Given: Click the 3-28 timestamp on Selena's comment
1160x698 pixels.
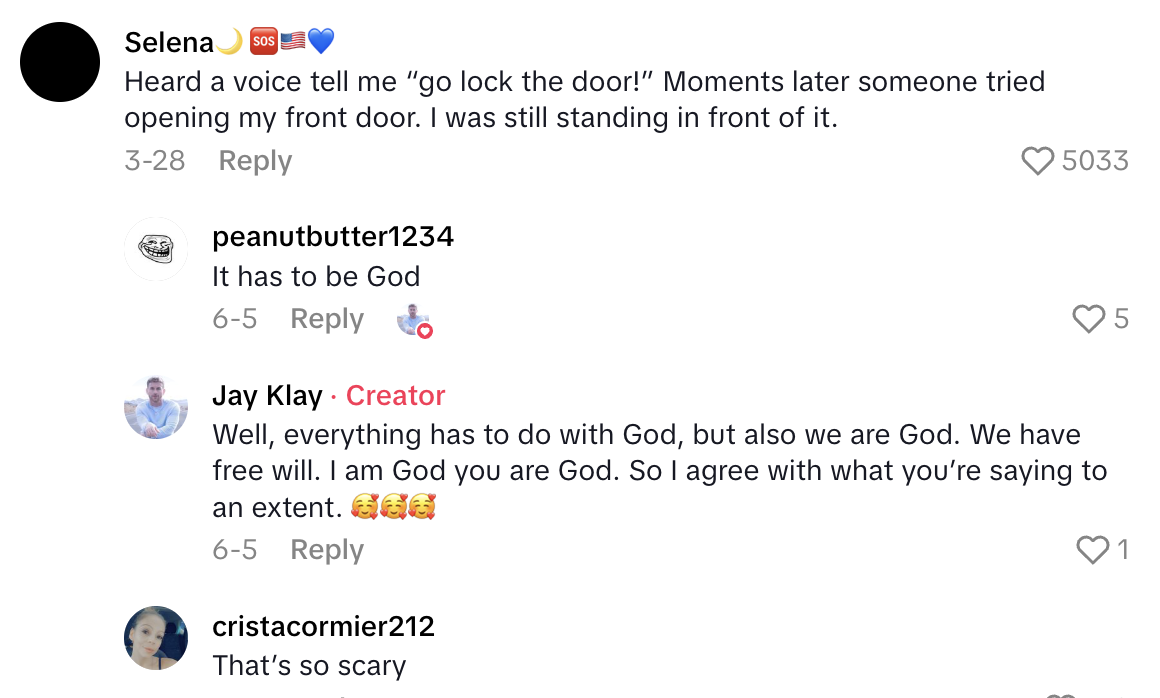Looking at the screenshot, I should point(155,160).
